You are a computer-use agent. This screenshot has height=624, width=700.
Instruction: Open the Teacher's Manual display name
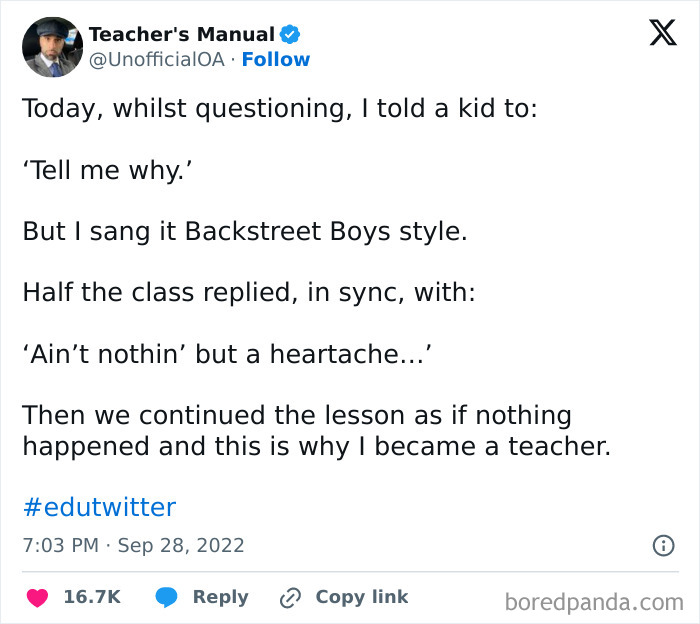pyautogui.click(x=181, y=35)
